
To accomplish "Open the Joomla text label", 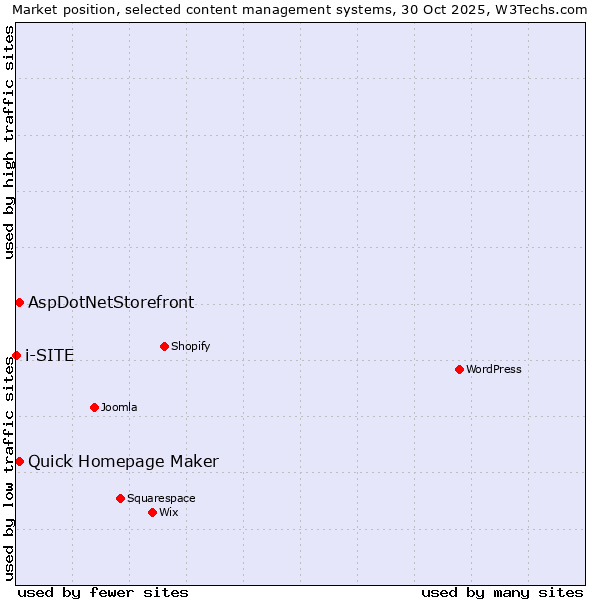I will point(119,407).
